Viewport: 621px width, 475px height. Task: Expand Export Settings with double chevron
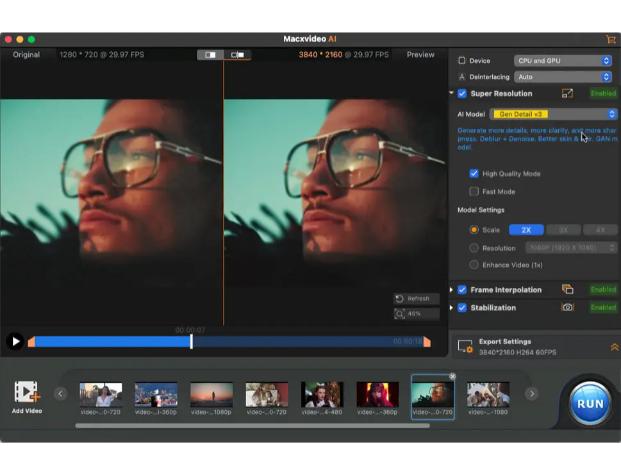pyautogui.click(x=614, y=347)
